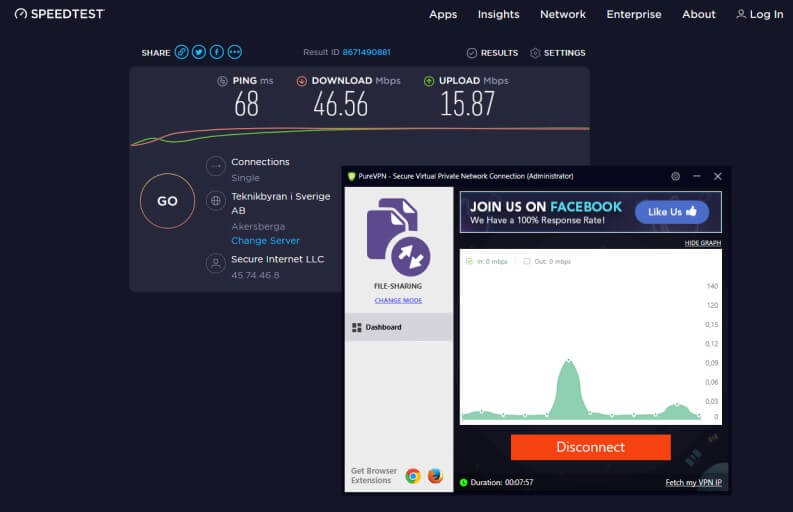Click the Duration 00:07:57 text
Image resolution: width=793 pixels, height=512 pixels.
[x=502, y=483]
